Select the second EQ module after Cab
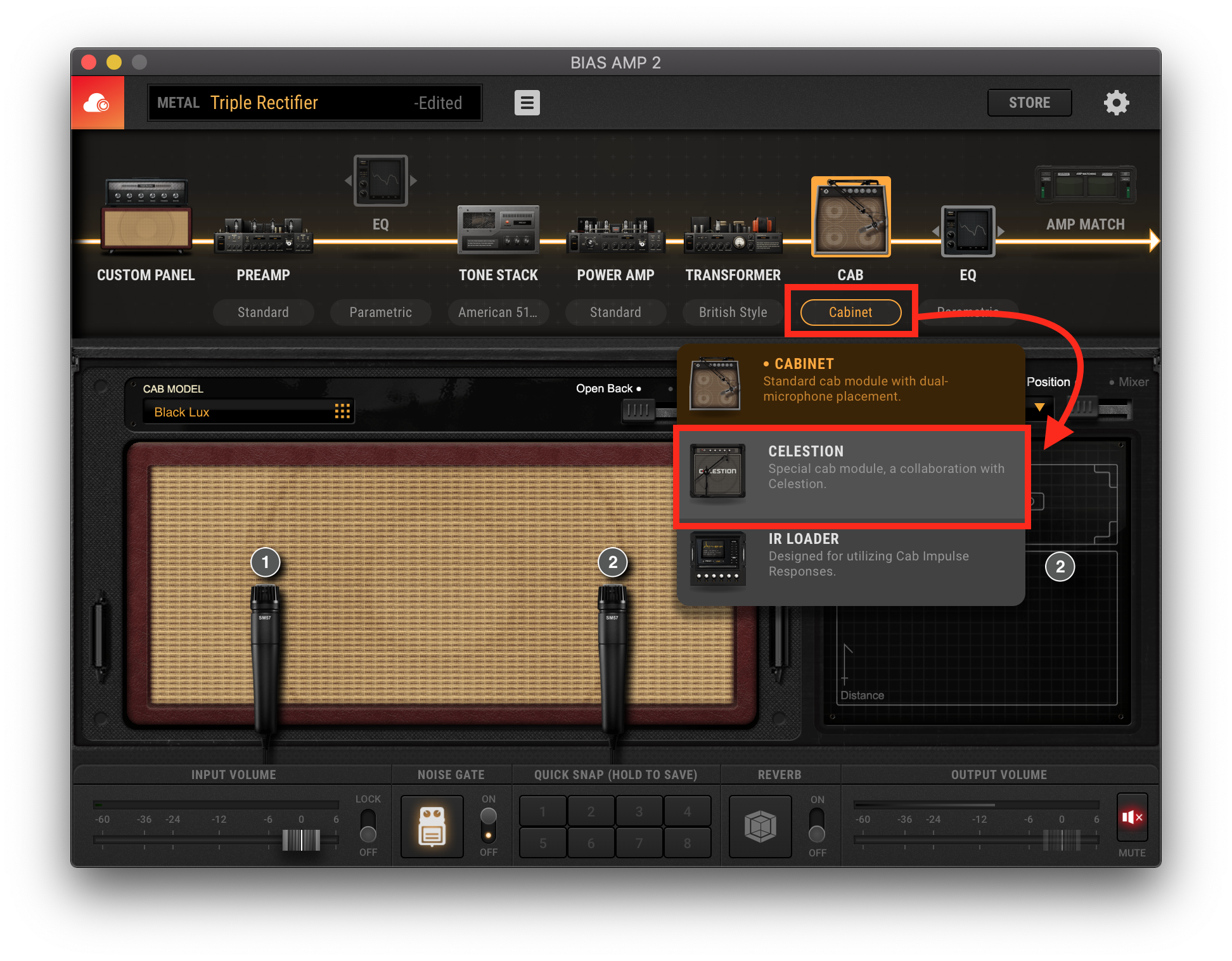 tap(968, 231)
